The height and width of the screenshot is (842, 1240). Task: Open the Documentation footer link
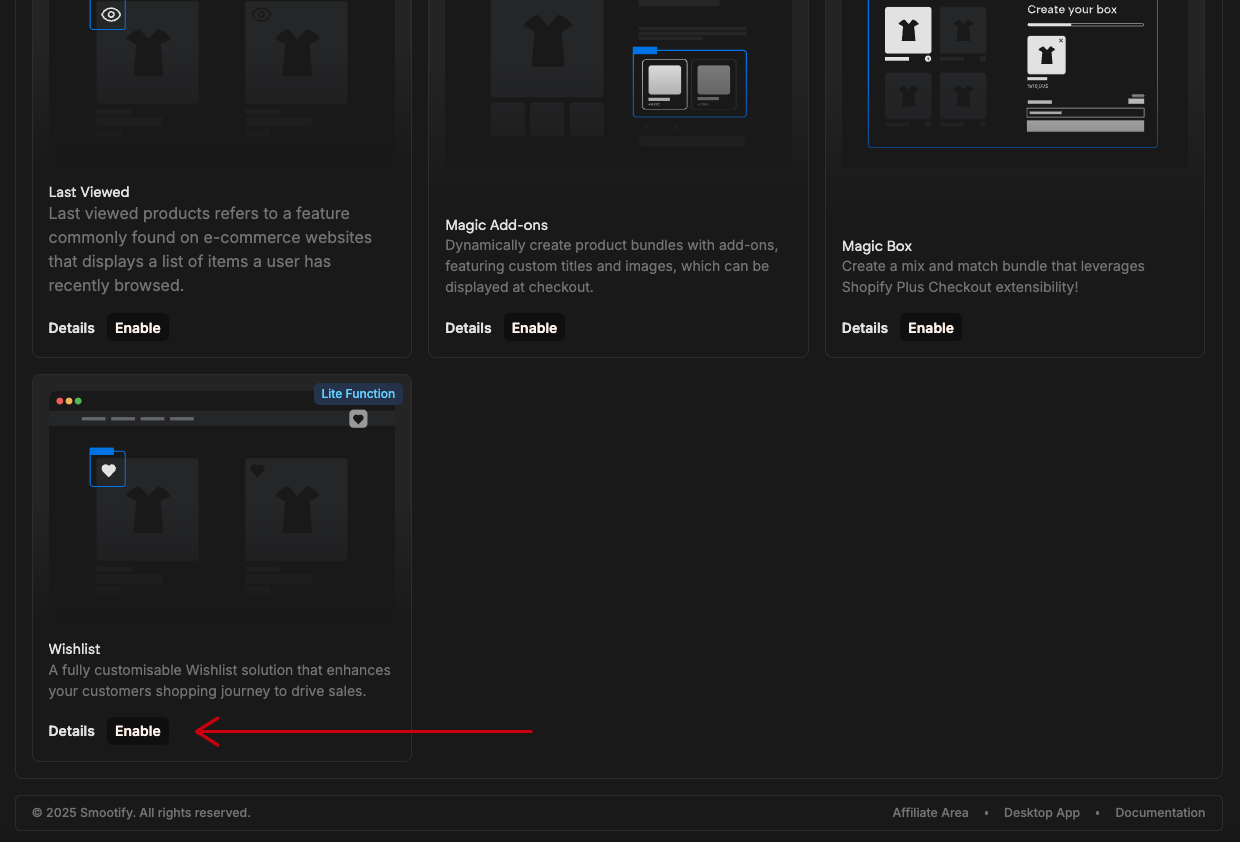click(x=1160, y=813)
